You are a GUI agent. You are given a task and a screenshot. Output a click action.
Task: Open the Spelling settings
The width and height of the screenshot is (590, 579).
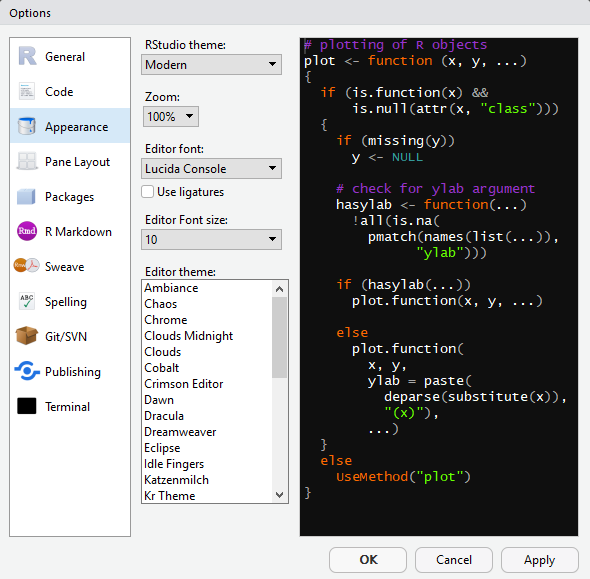70,301
